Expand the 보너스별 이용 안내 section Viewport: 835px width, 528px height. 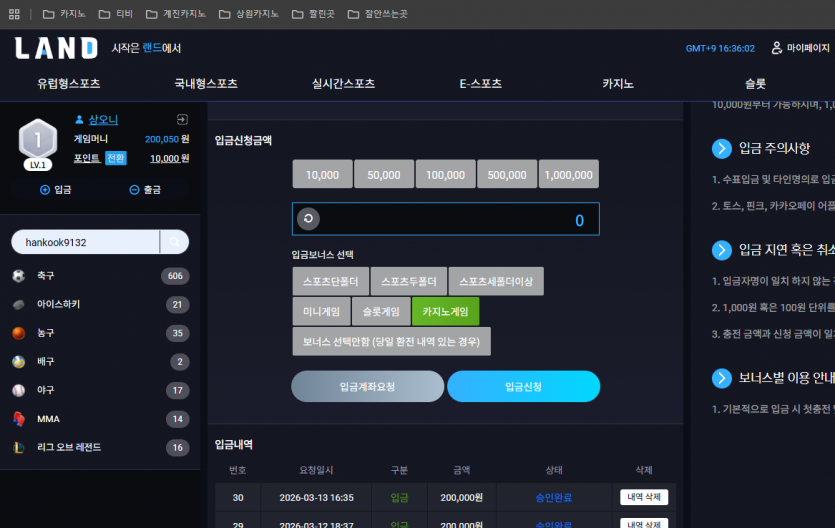[722, 378]
